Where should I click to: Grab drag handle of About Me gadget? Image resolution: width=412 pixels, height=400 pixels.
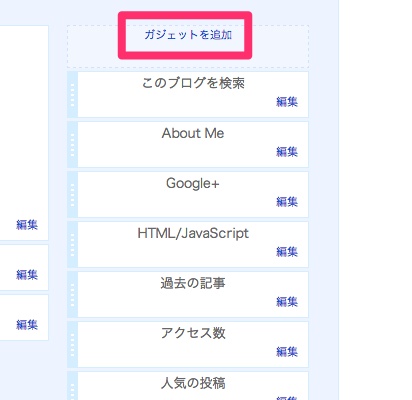(72, 145)
